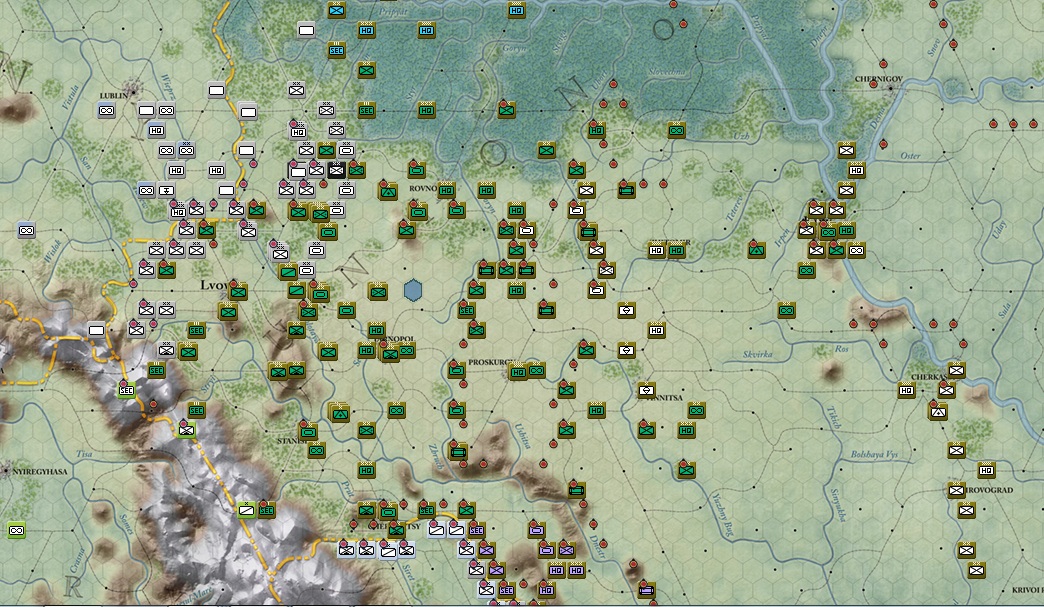Select the green armored counter right of Proskurov HQ
This screenshot has height=607, width=1044.
pos(536,370)
